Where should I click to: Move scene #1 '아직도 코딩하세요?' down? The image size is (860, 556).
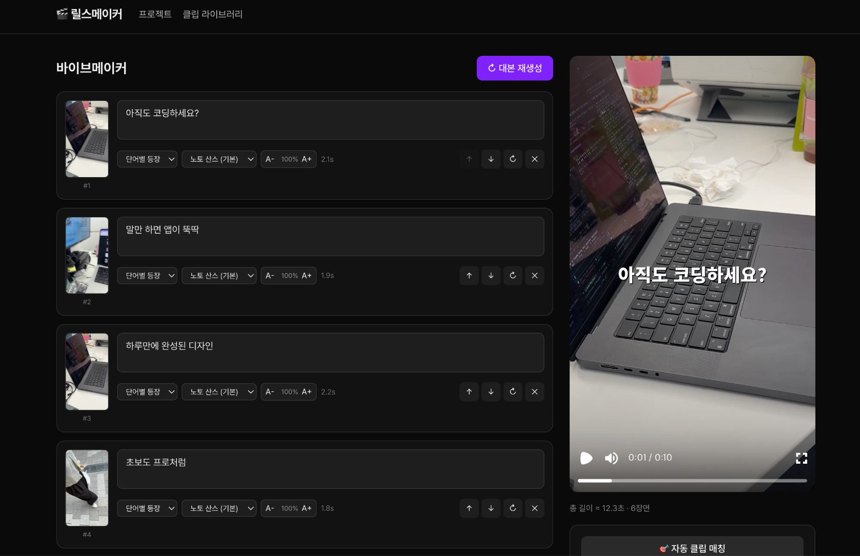click(x=491, y=159)
